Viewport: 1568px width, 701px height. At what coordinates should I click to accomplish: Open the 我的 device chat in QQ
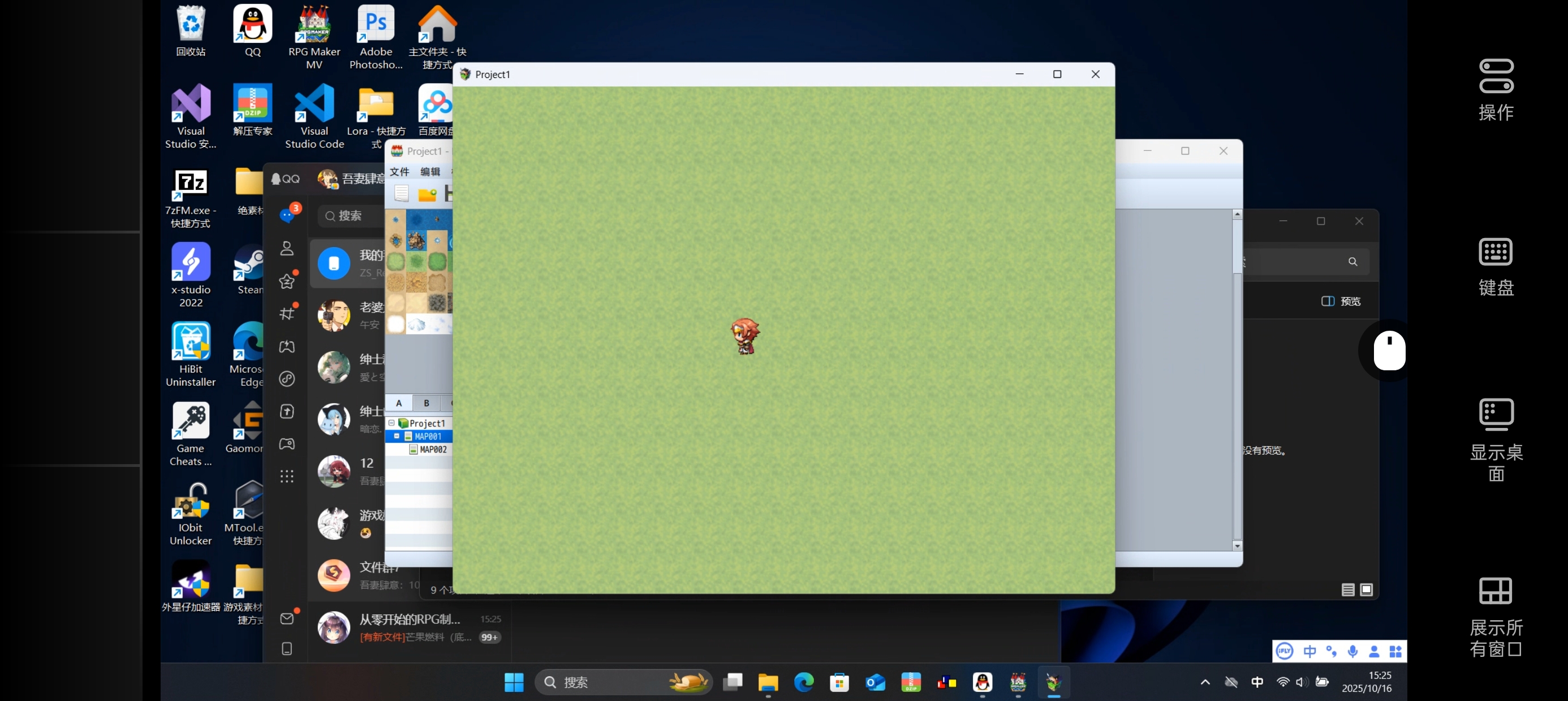pyautogui.click(x=347, y=263)
